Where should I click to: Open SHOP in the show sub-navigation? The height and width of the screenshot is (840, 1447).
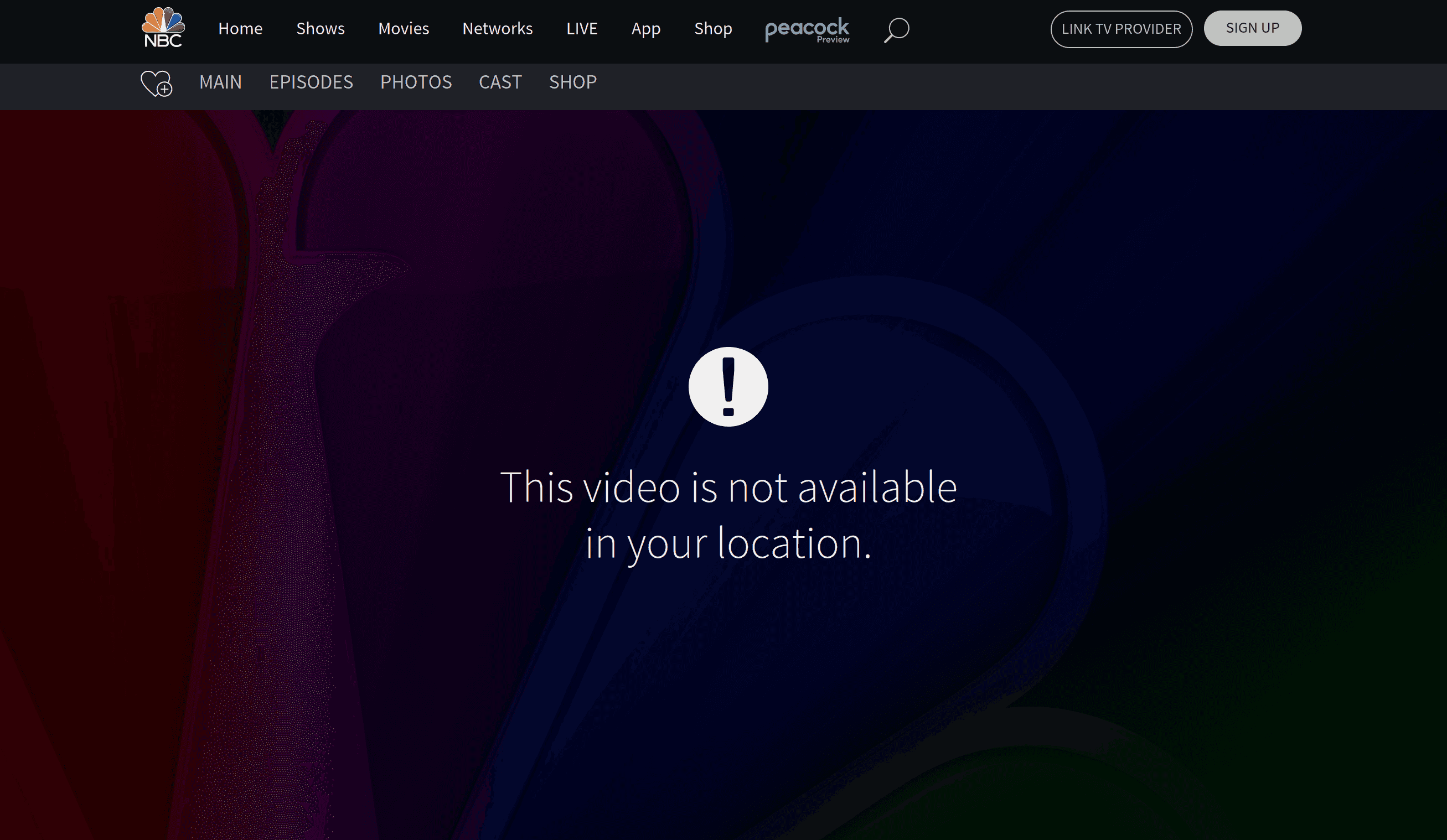(x=573, y=82)
